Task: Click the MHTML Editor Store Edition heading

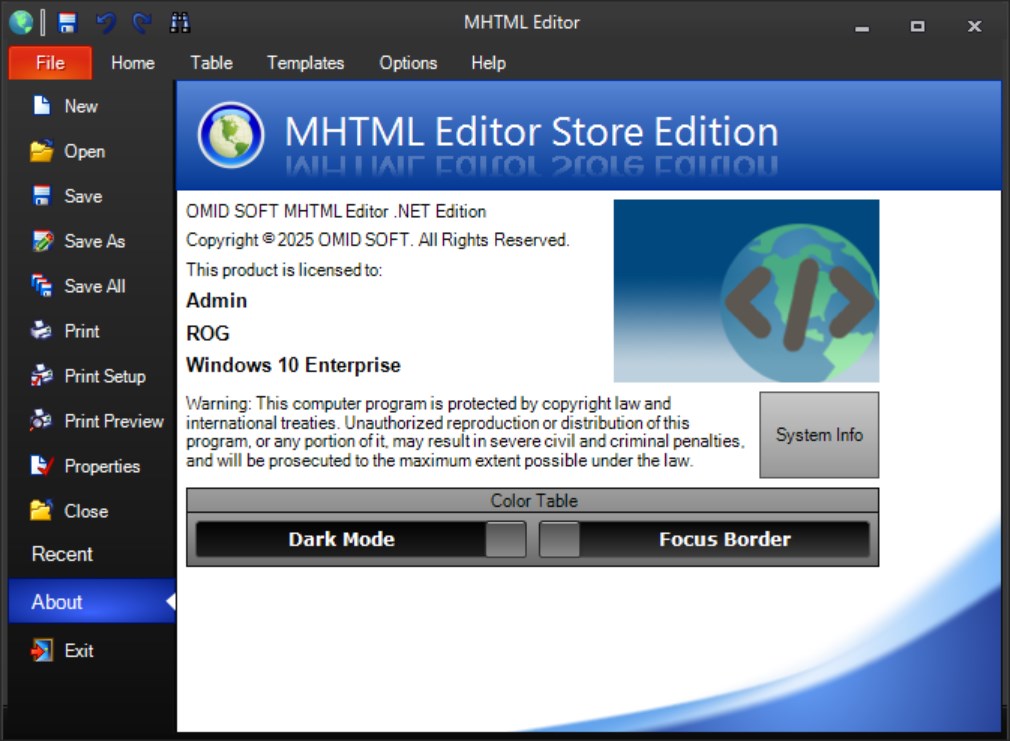Action: click(531, 131)
